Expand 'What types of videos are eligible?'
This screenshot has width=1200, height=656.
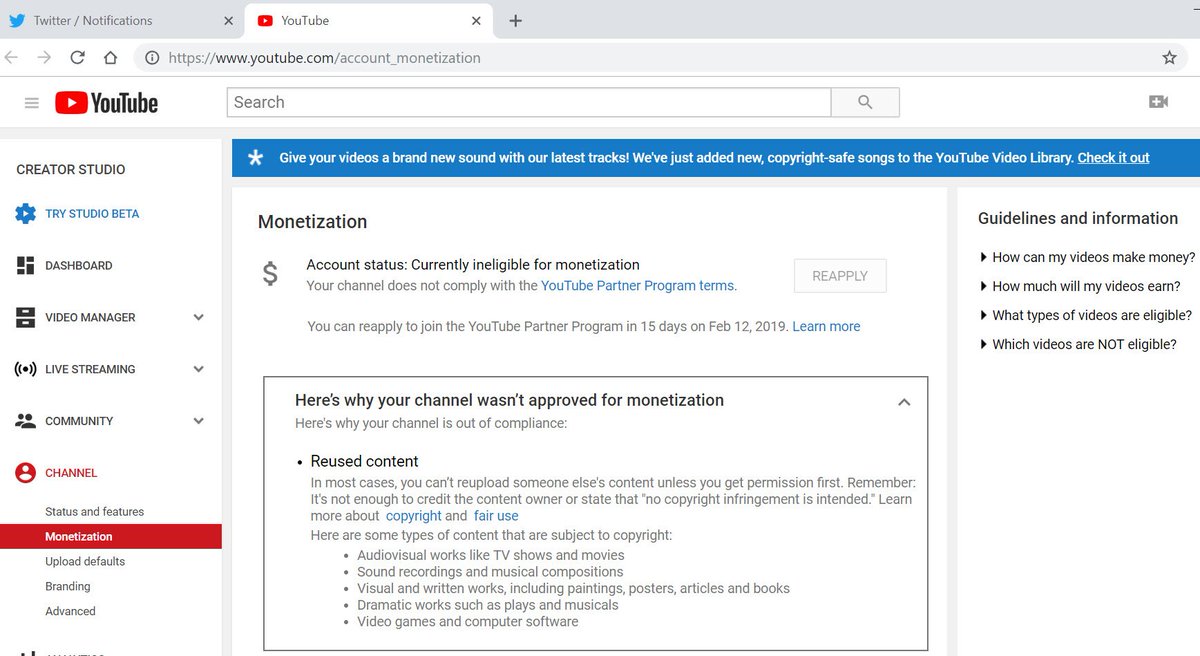click(x=1085, y=315)
